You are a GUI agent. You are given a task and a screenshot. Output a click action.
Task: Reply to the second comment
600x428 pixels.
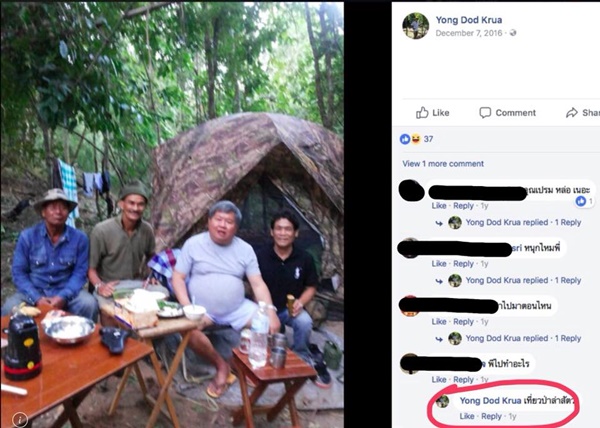point(463,264)
